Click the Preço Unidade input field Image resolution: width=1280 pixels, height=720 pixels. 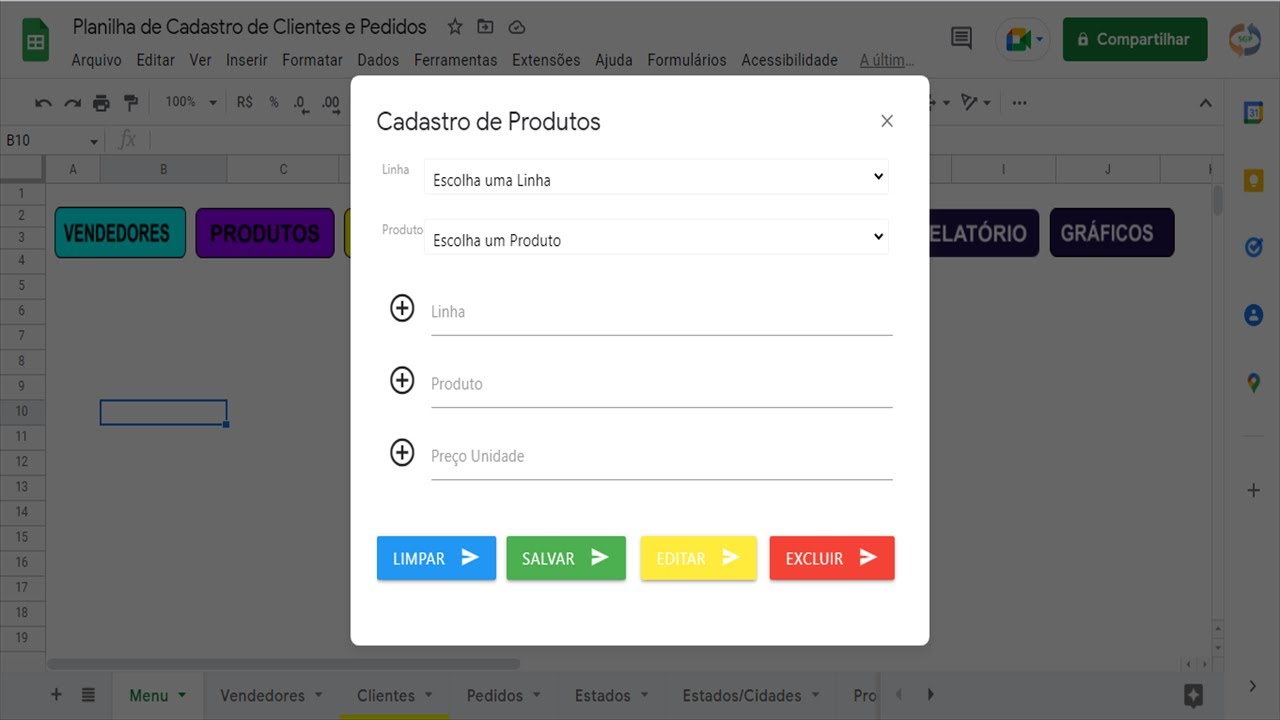click(661, 456)
